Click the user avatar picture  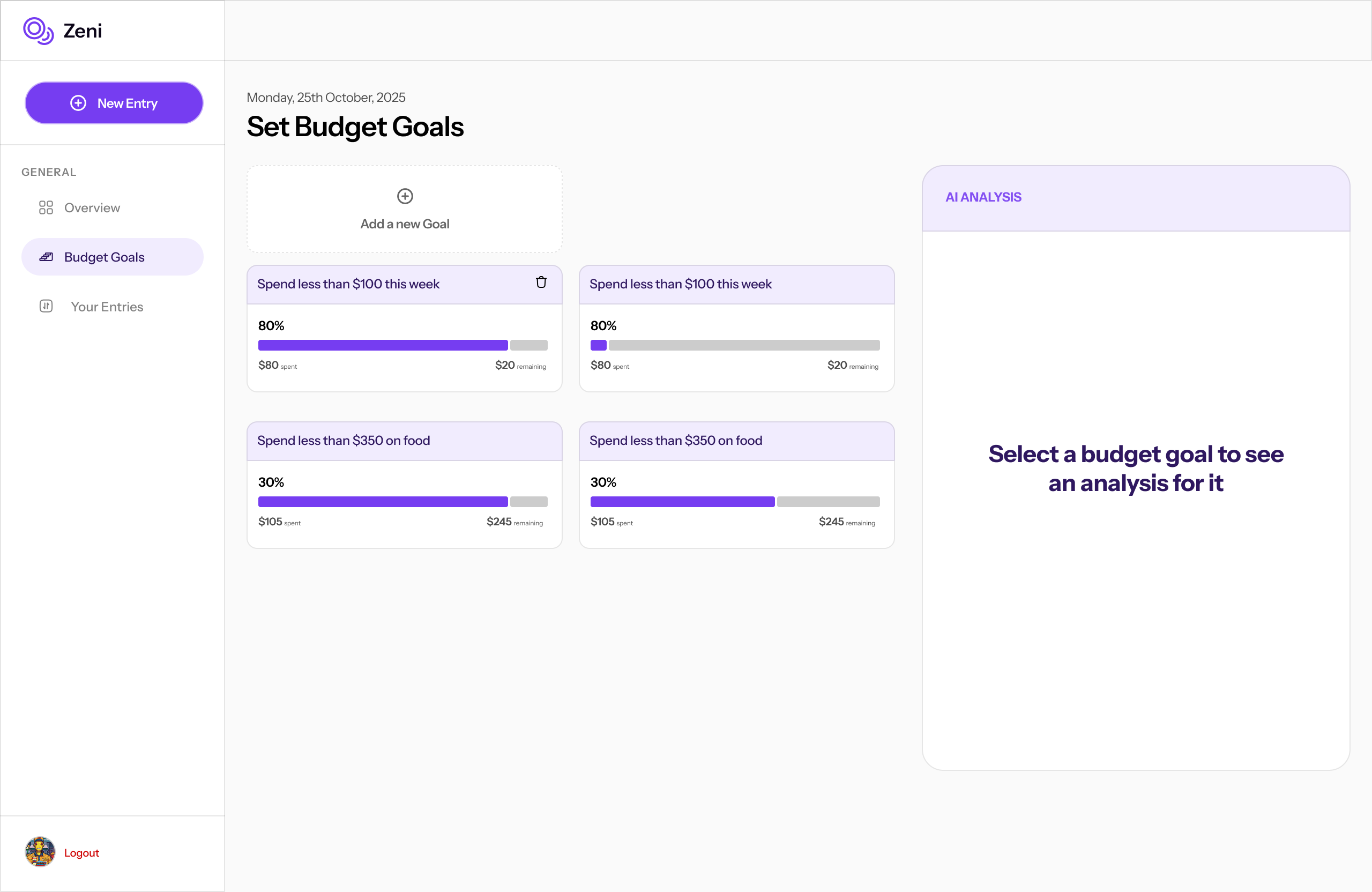tap(40, 852)
